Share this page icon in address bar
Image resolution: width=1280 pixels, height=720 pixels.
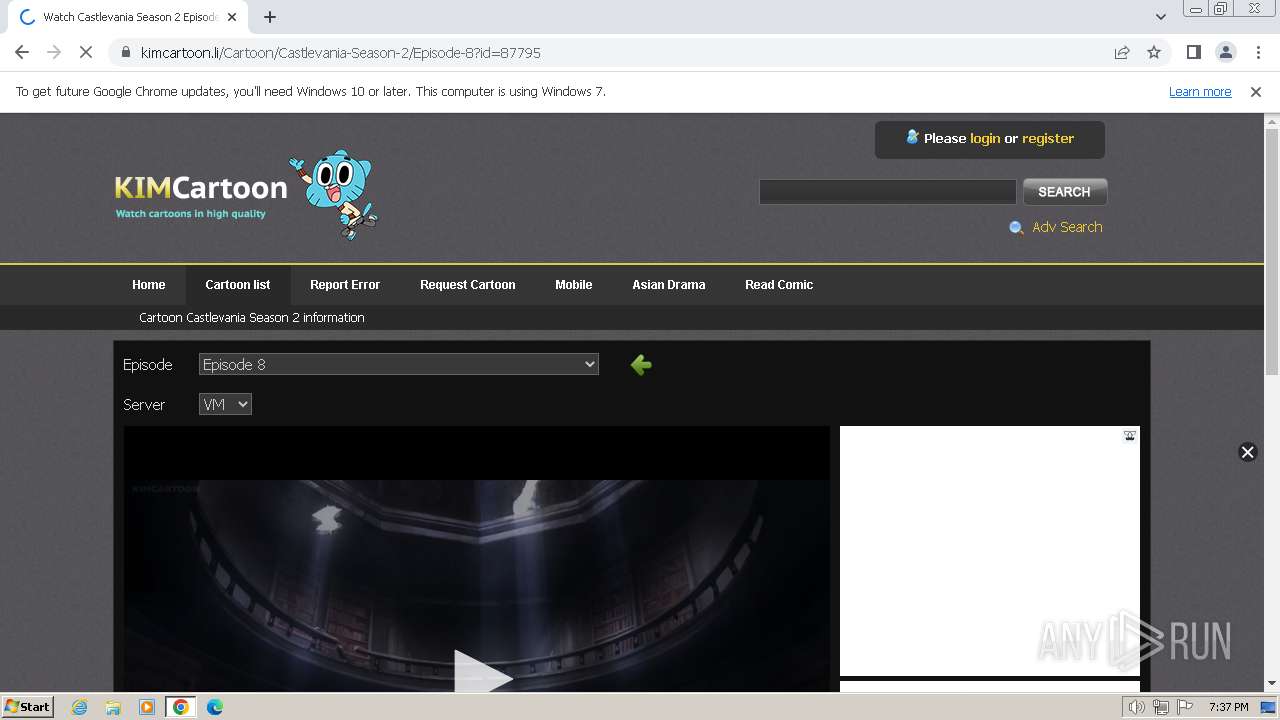1122,52
